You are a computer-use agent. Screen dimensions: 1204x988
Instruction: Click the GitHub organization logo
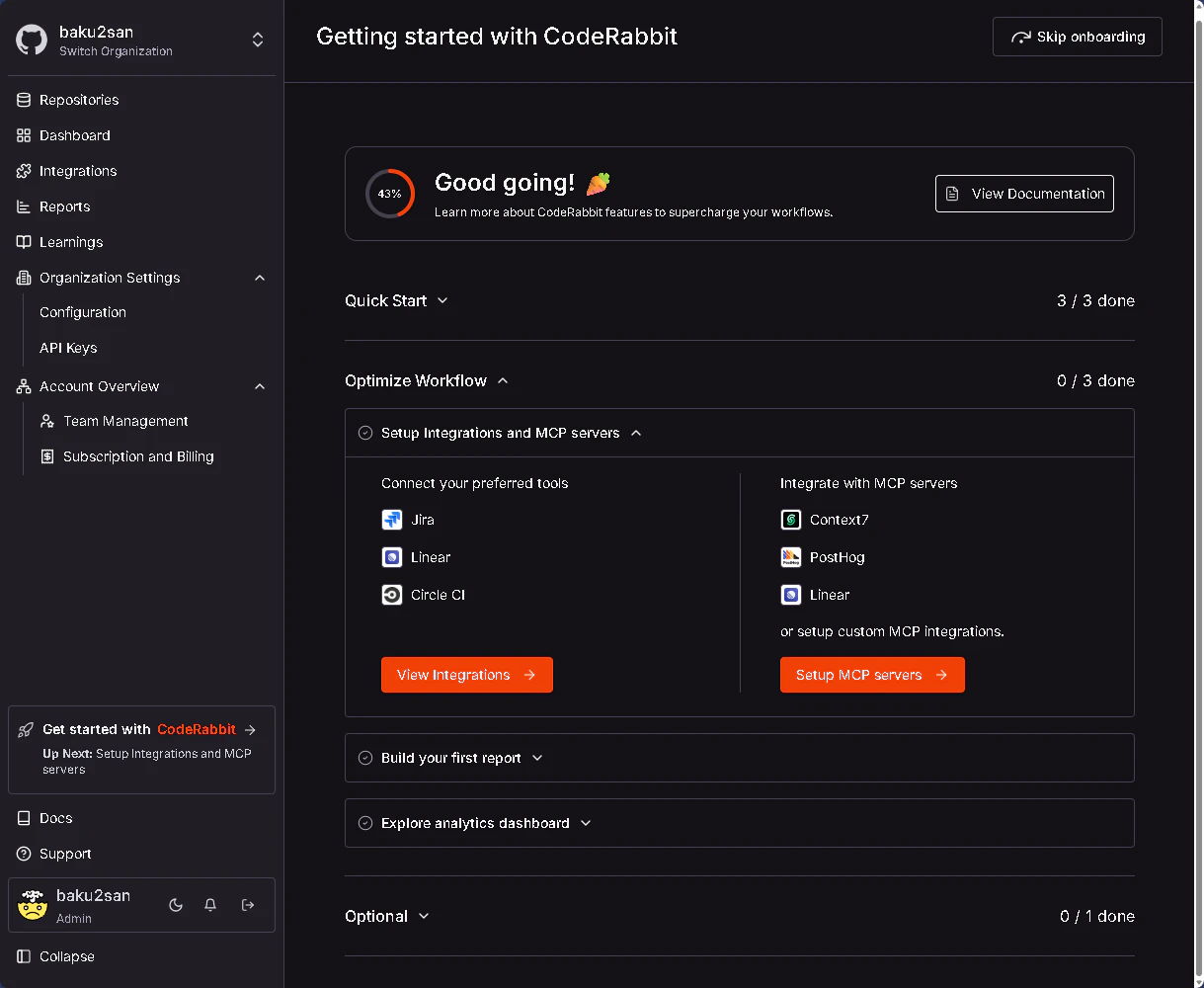[x=32, y=41]
